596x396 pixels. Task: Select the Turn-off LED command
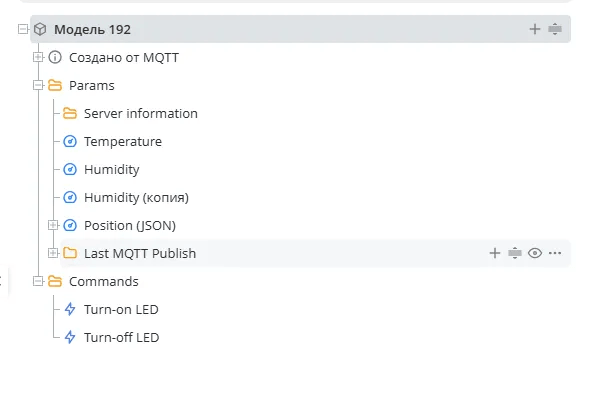pyautogui.click(x=122, y=337)
